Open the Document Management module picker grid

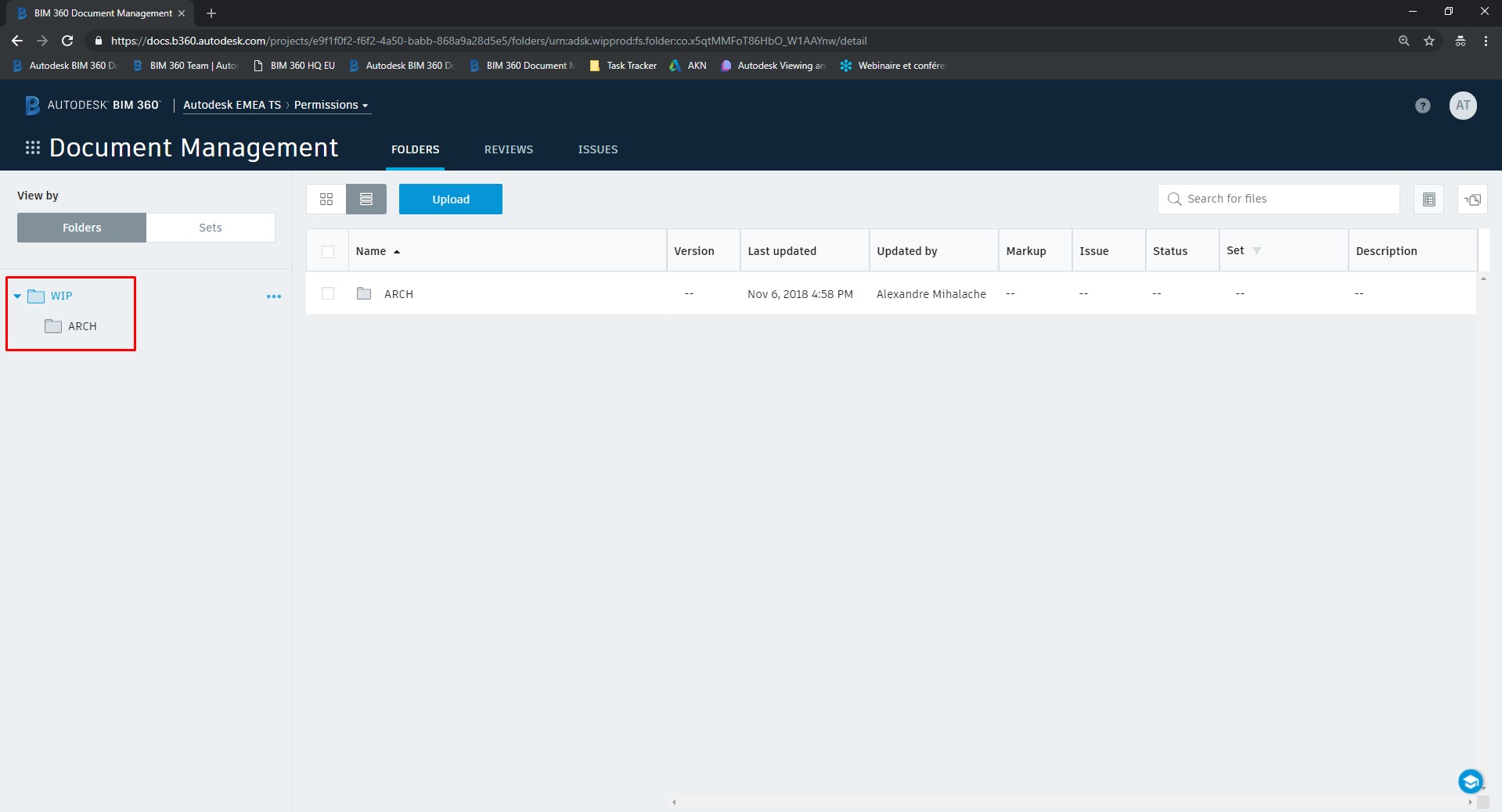click(32, 147)
